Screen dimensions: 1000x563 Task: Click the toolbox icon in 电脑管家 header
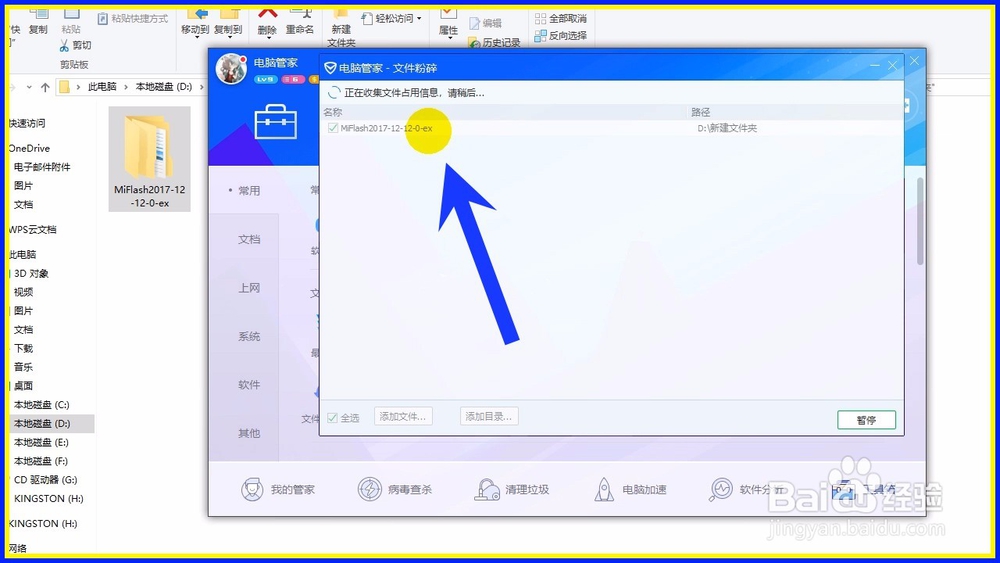coord(276,121)
